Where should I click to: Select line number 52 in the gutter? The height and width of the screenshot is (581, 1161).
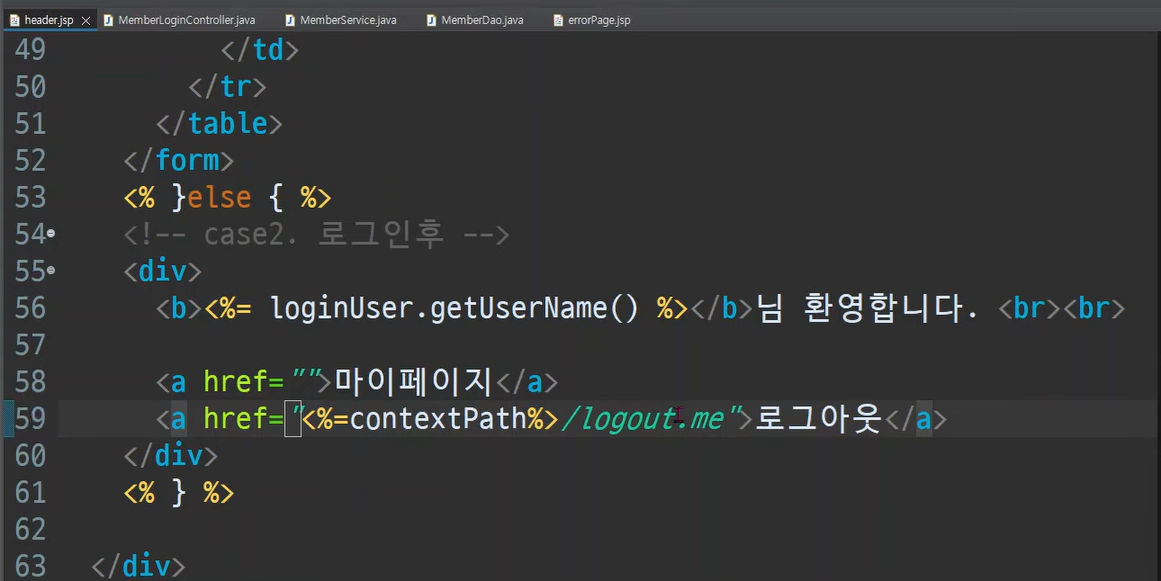point(30,161)
